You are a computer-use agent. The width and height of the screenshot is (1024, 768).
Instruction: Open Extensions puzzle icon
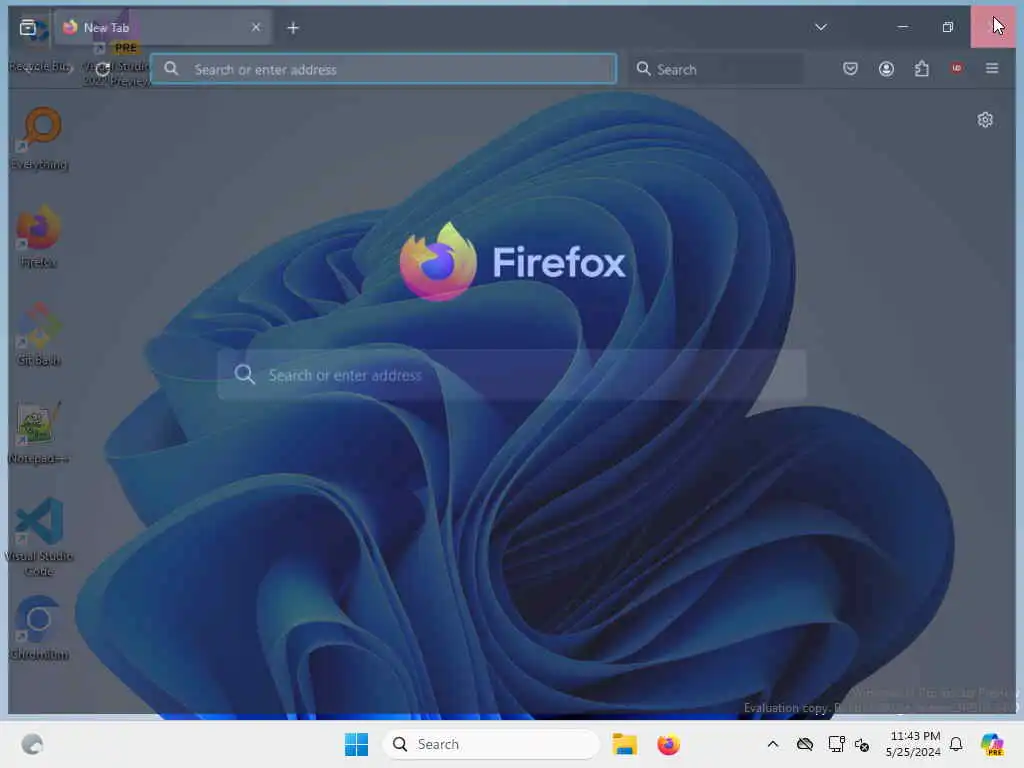[x=921, y=69]
